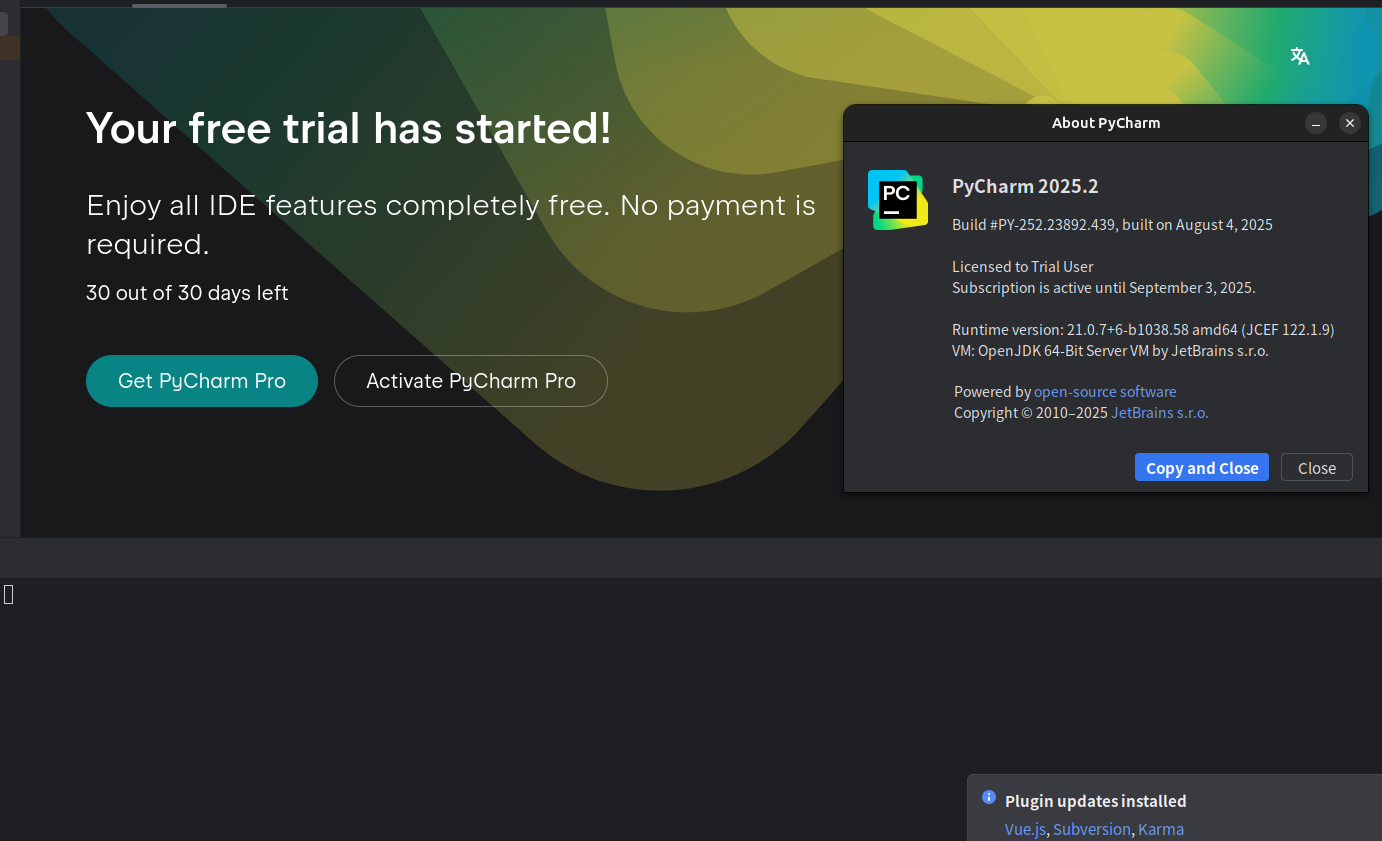Click the info icon in plugin notification
The image size is (1382, 841).
[989, 797]
